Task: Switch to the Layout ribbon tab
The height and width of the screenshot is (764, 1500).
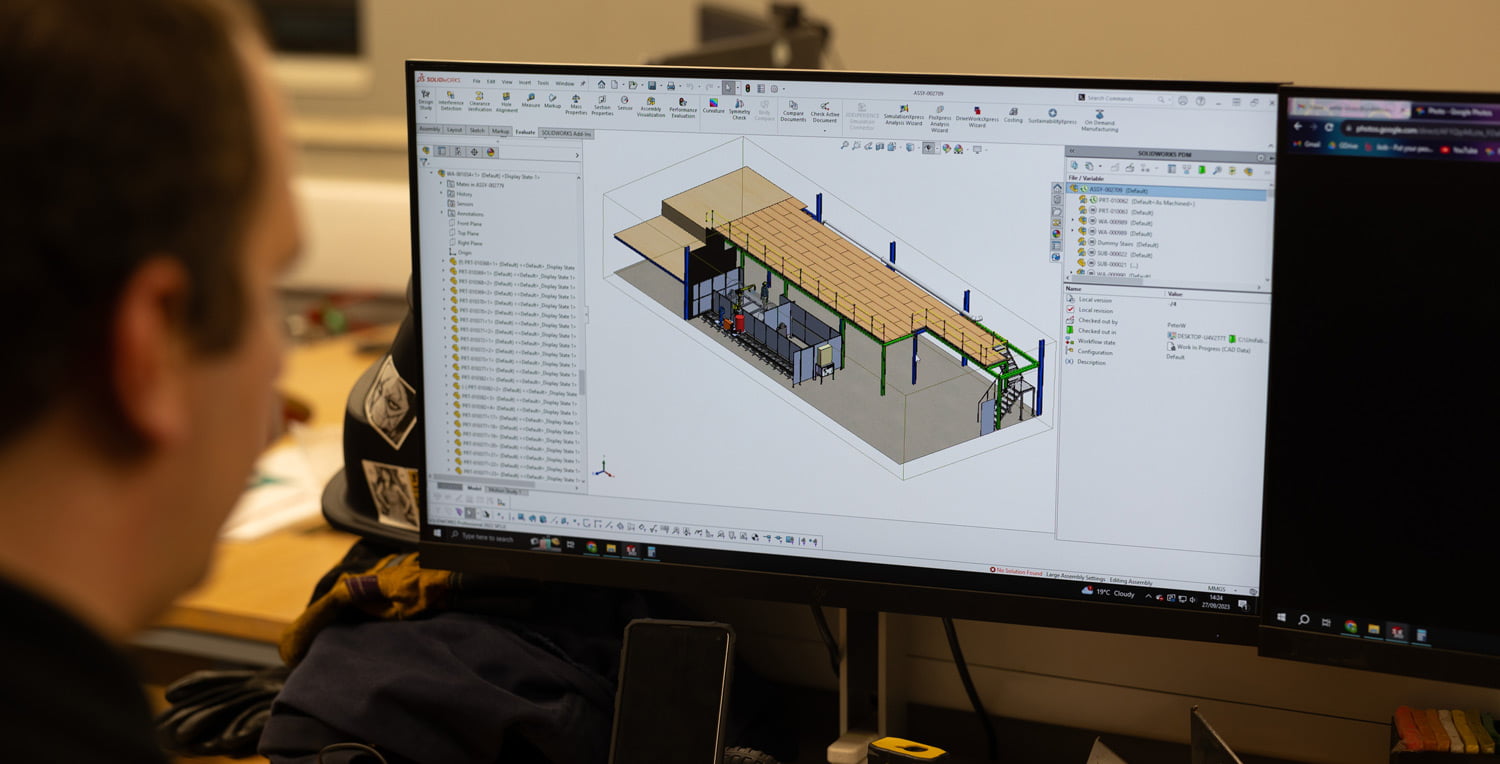Action: click(454, 130)
